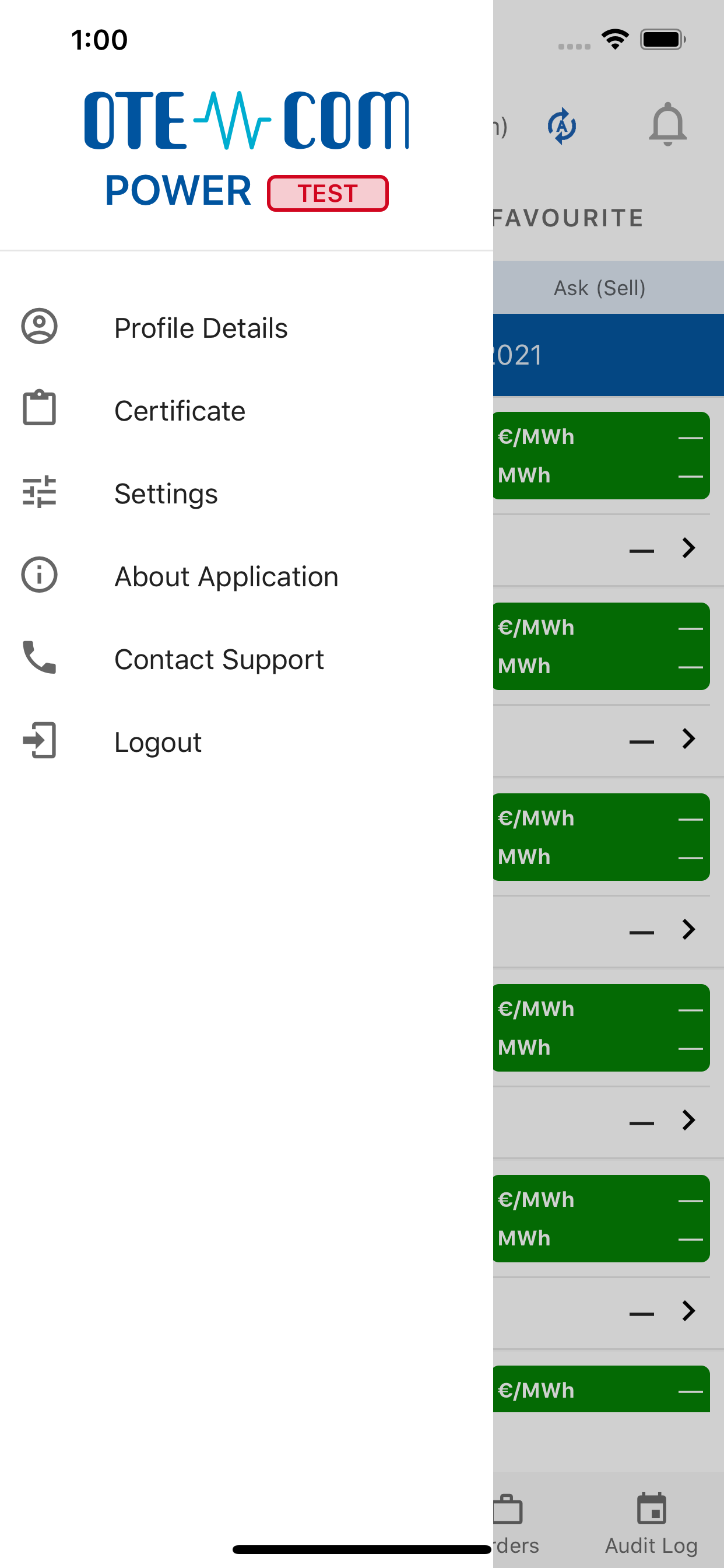Tap the first green ask price card
The height and width of the screenshot is (1568, 724).
(600, 456)
